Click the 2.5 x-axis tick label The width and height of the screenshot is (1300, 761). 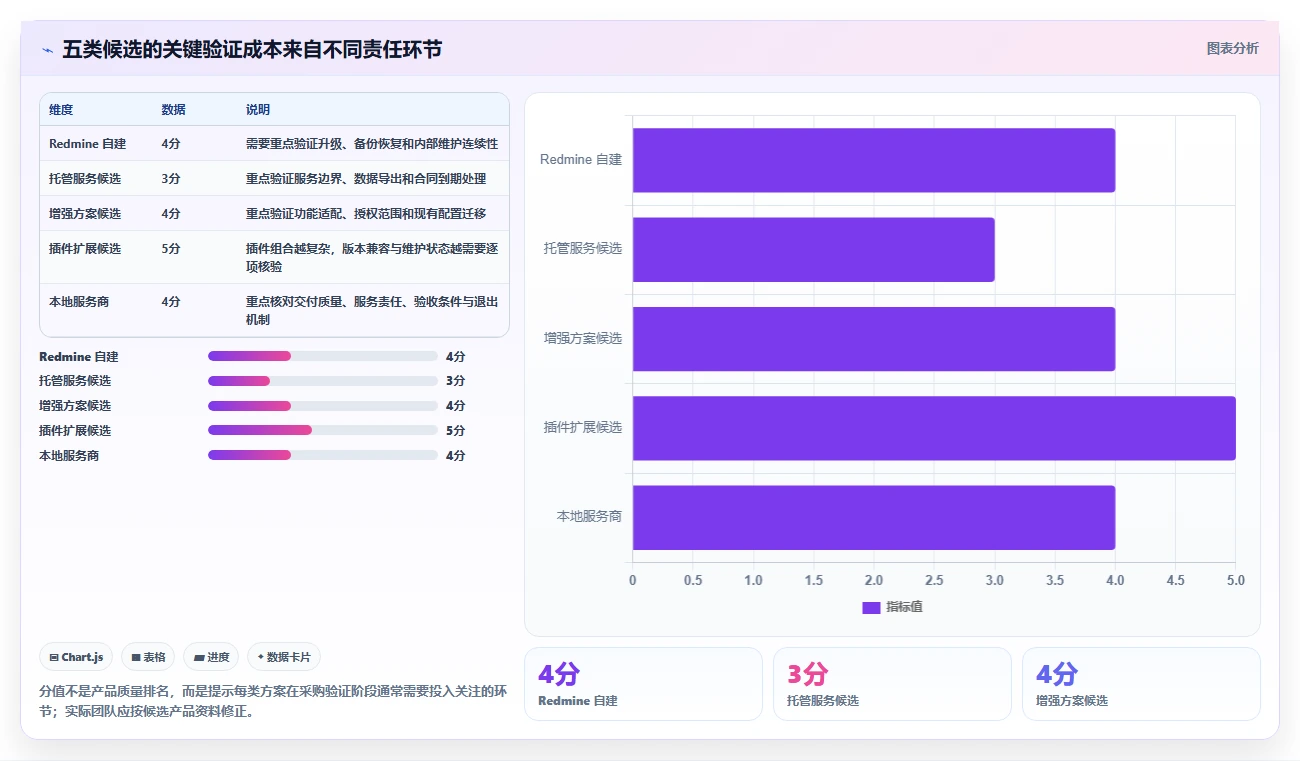click(934, 580)
